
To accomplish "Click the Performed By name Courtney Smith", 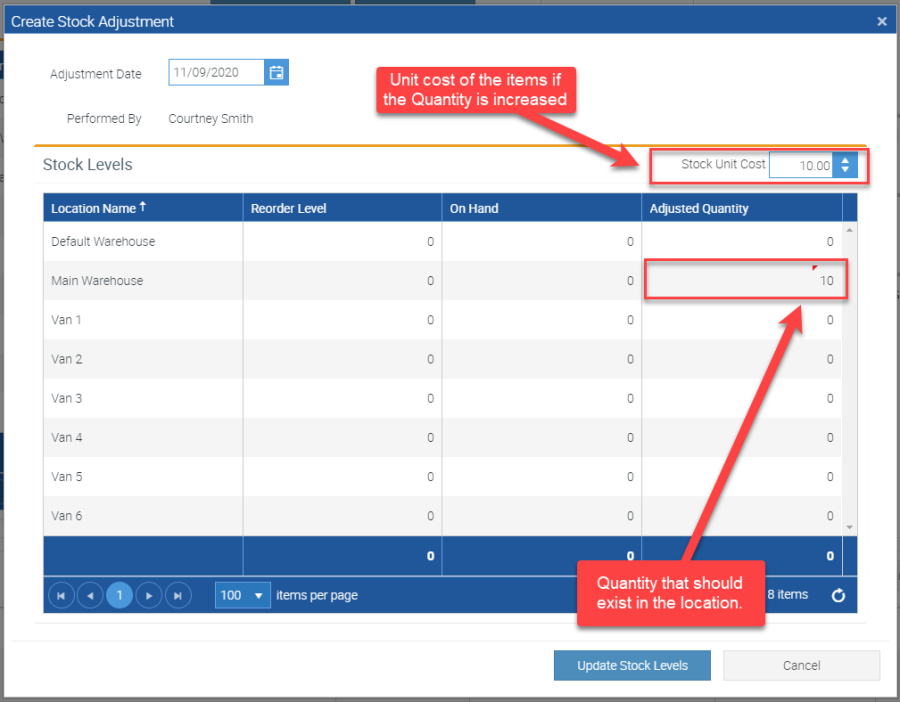I will tap(211, 119).
